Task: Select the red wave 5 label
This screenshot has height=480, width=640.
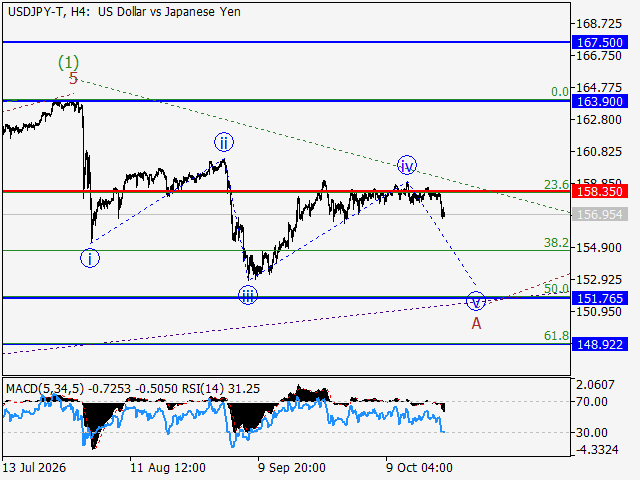Action: [73, 78]
